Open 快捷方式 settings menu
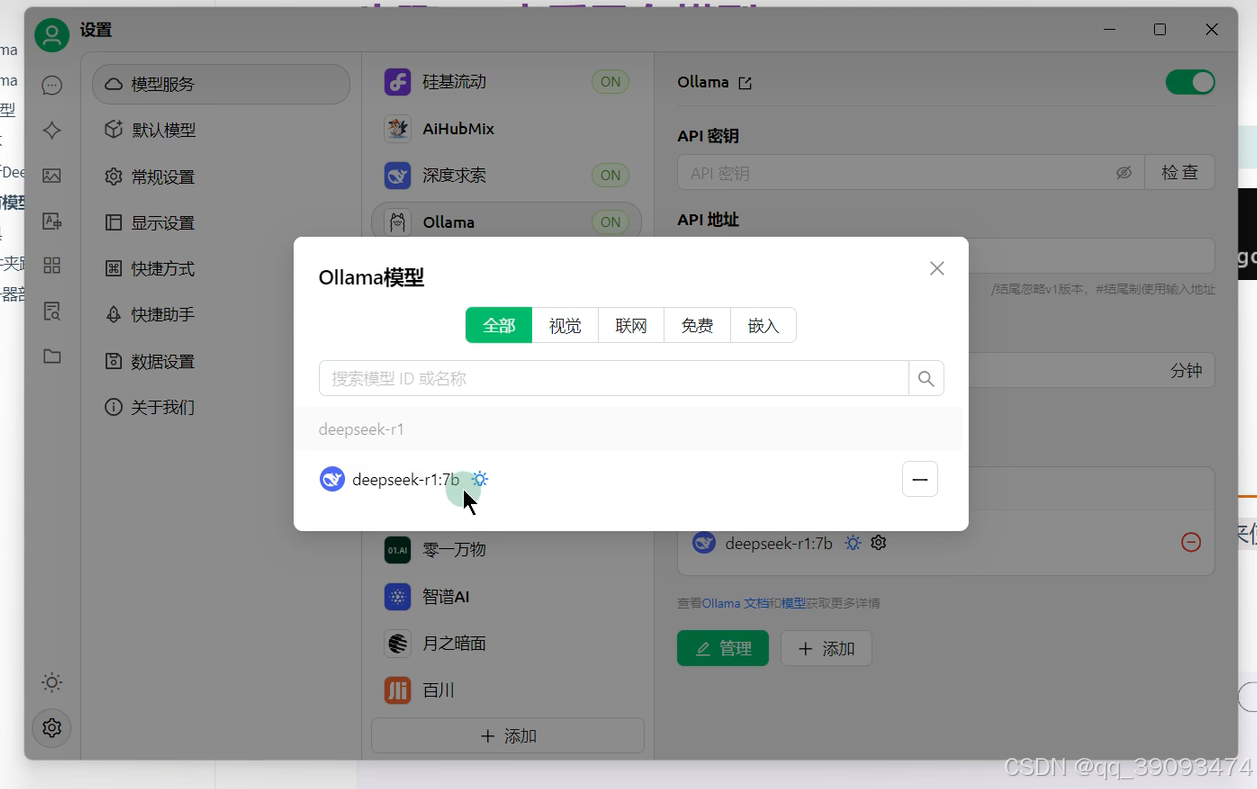The image size is (1257, 789). (x=221, y=269)
